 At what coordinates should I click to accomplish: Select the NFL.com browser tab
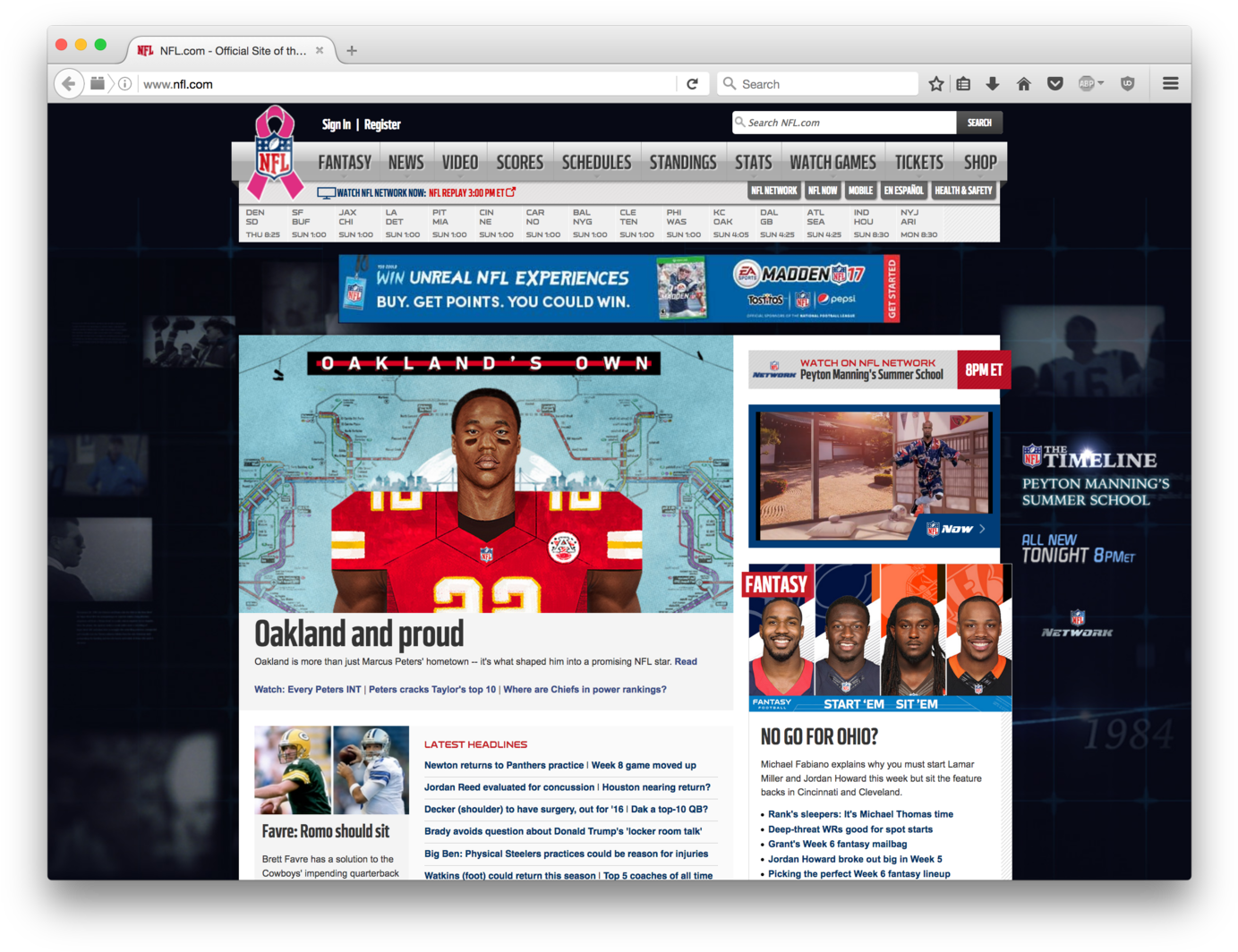tap(231, 51)
